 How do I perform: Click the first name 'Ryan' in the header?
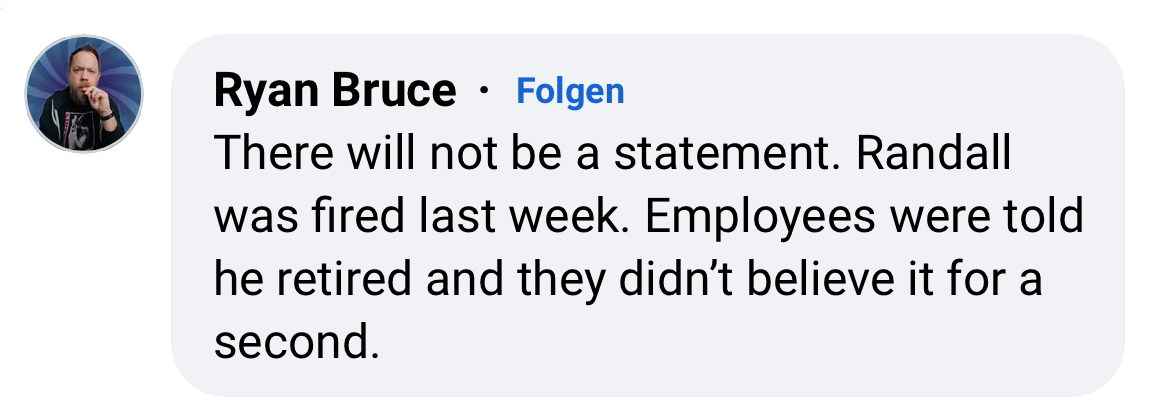pyautogui.click(x=264, y=93)
